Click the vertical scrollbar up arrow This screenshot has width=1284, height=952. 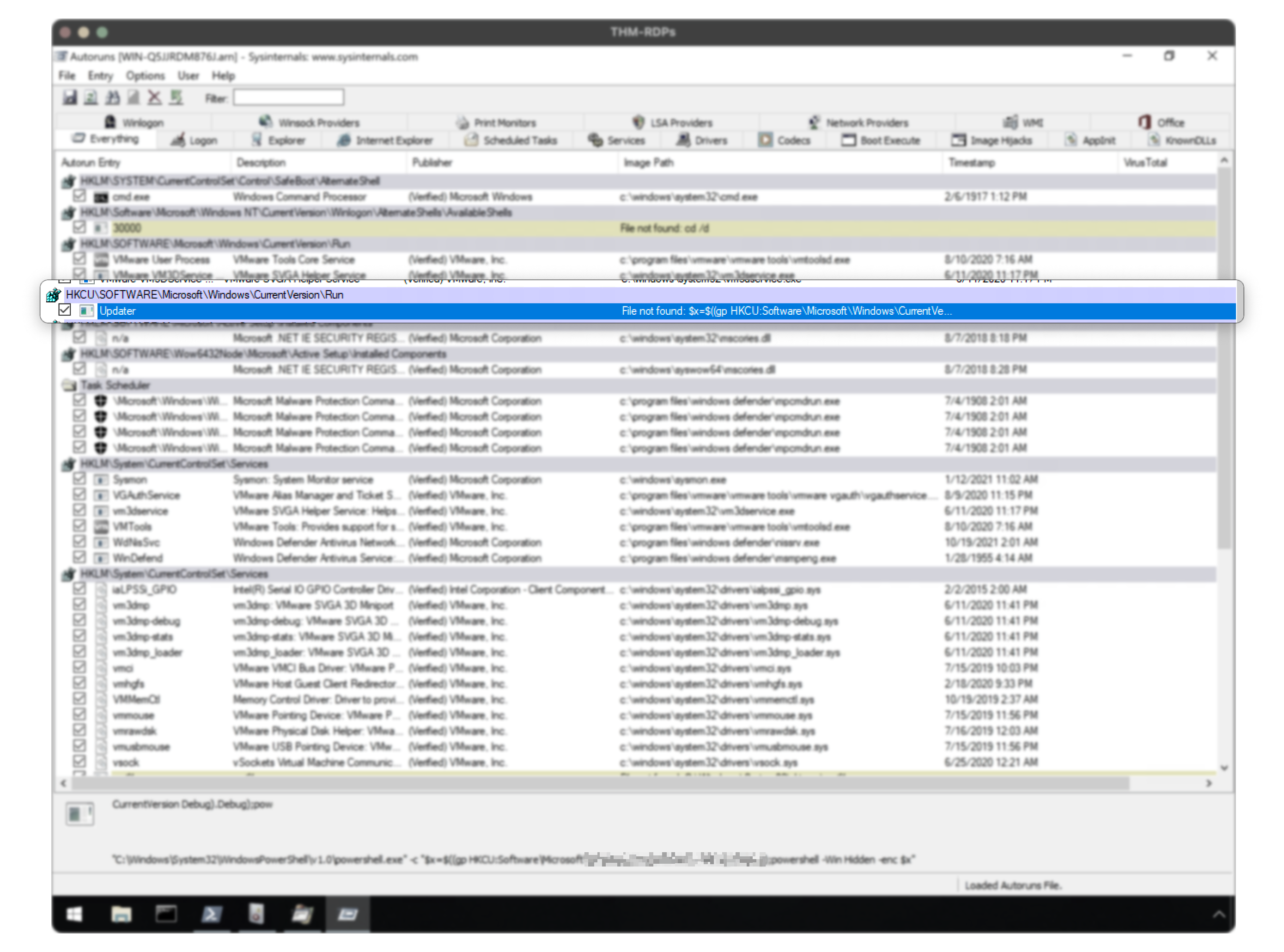(x=1224, y=160)
